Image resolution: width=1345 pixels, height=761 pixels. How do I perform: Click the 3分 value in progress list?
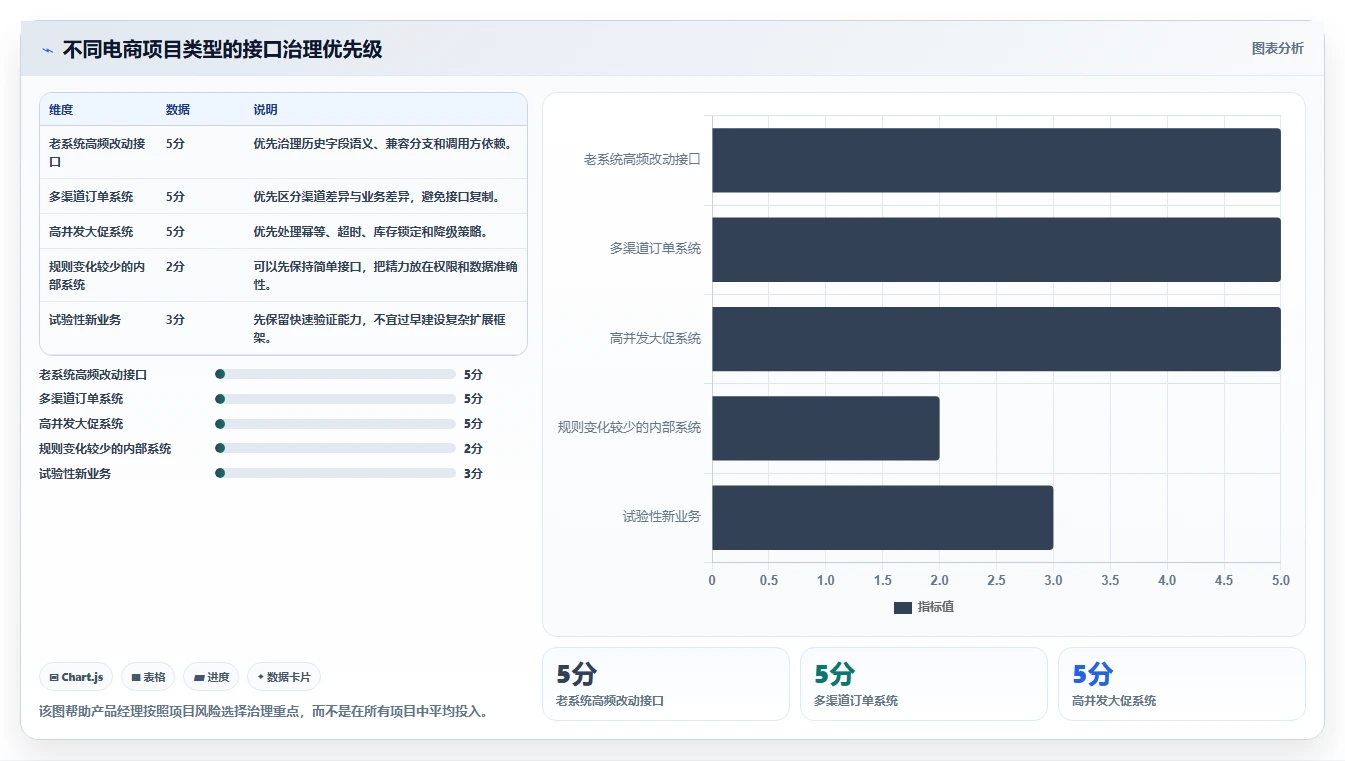tap(473, 474)
